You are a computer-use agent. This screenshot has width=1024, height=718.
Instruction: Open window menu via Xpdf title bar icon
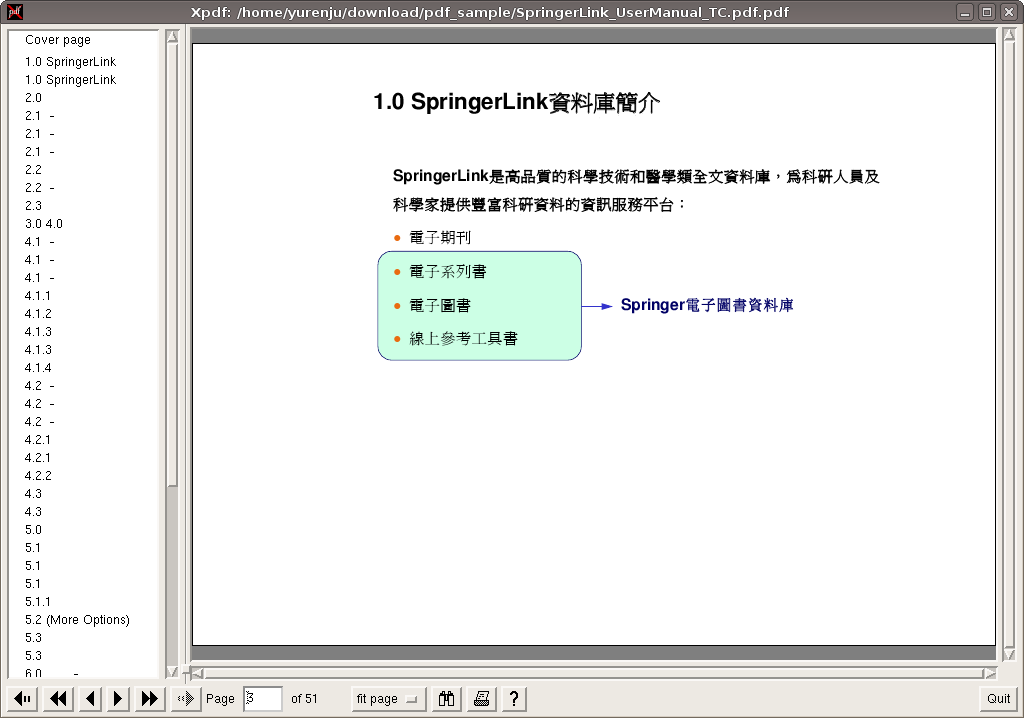[14, 12]
